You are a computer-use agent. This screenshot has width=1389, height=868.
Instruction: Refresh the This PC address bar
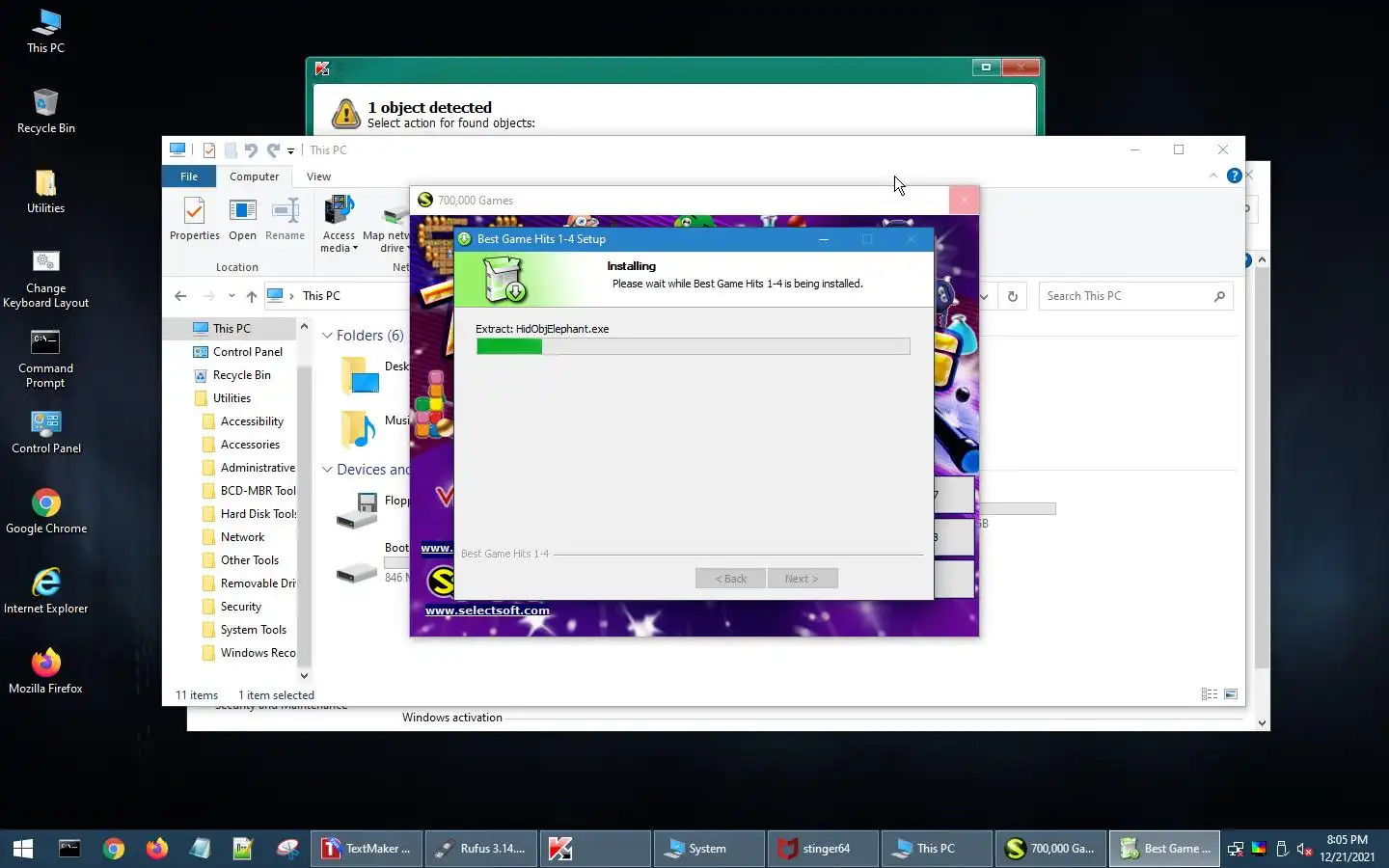click(x=1013, y=296)
